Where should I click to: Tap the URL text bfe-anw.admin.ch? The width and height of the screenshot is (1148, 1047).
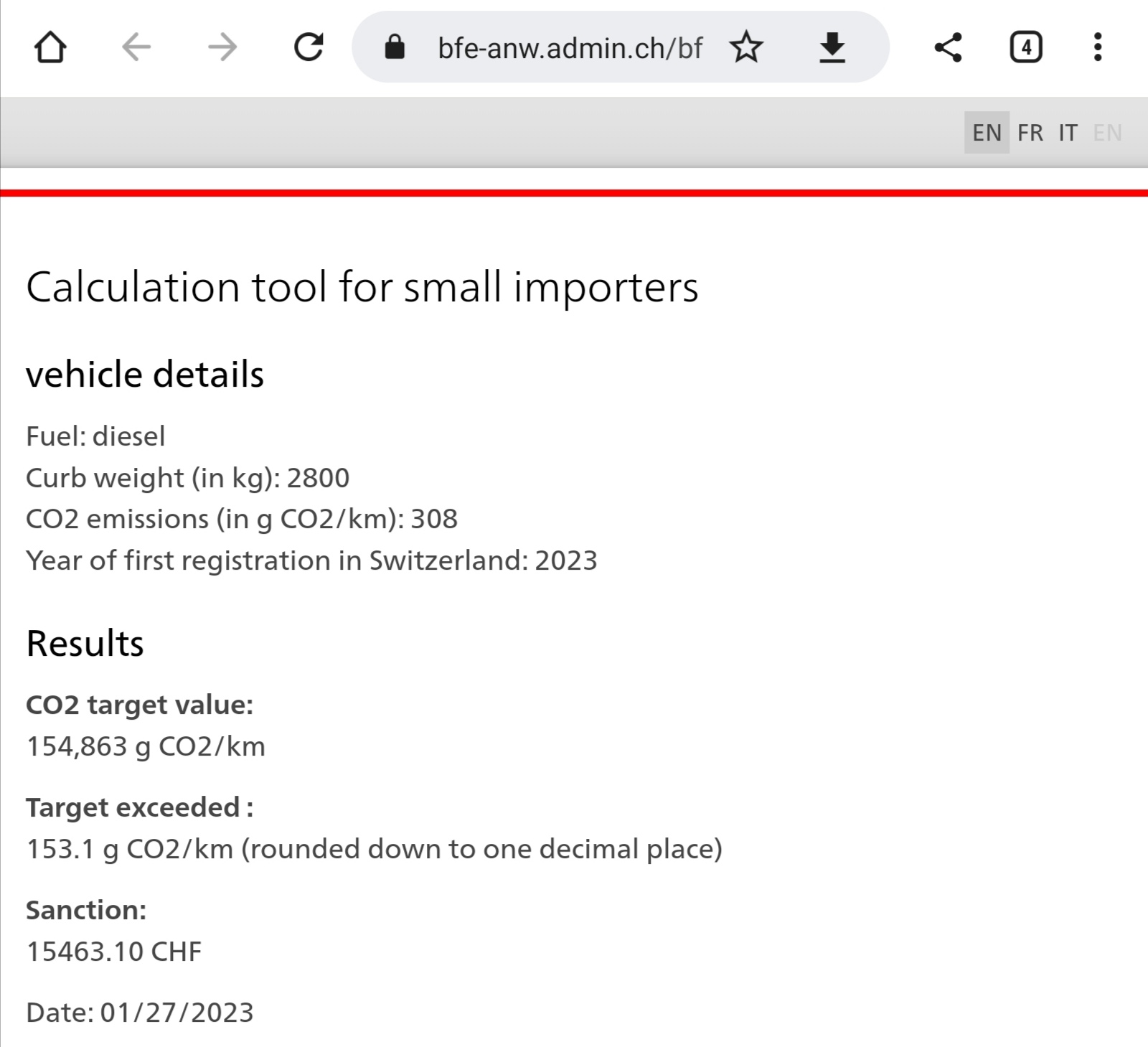(x=570, y=48)
